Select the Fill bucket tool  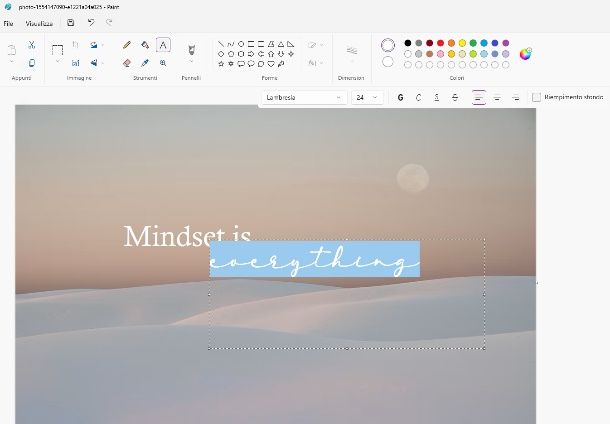coord(145,45)
